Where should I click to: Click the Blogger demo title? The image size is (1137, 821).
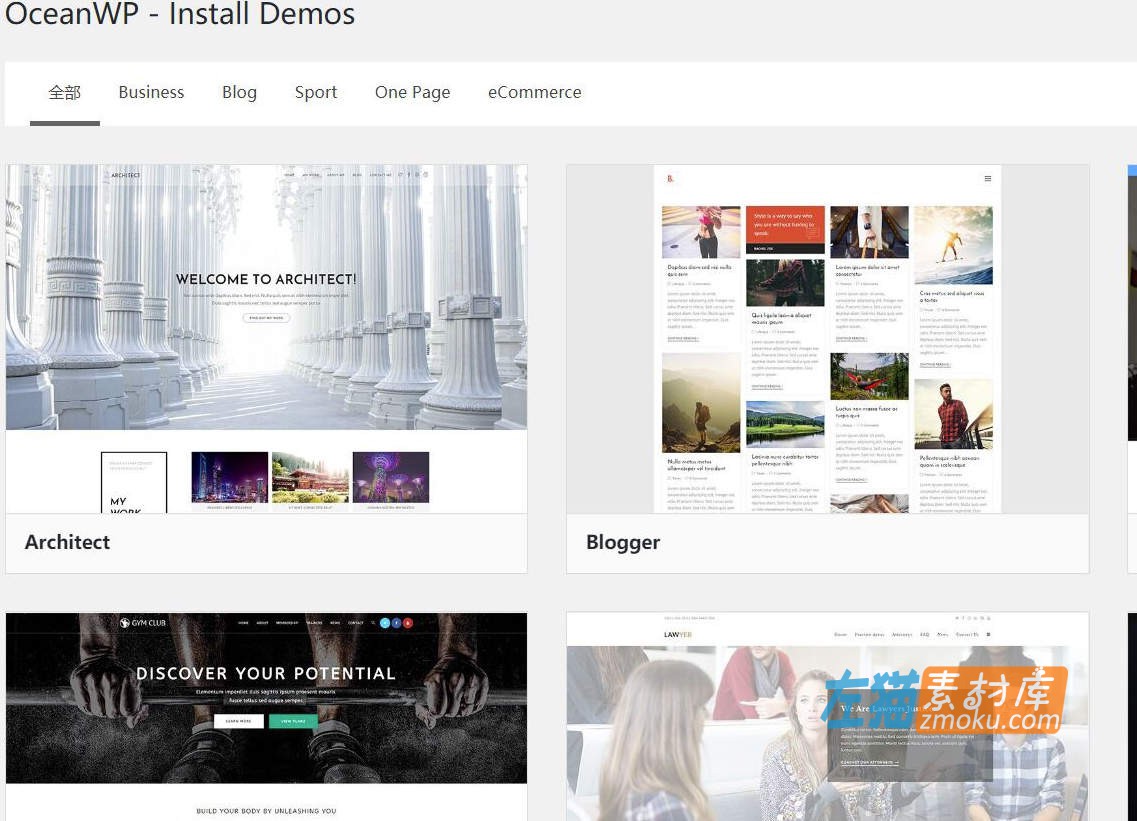pyautogui.click(x=623, y=542)
